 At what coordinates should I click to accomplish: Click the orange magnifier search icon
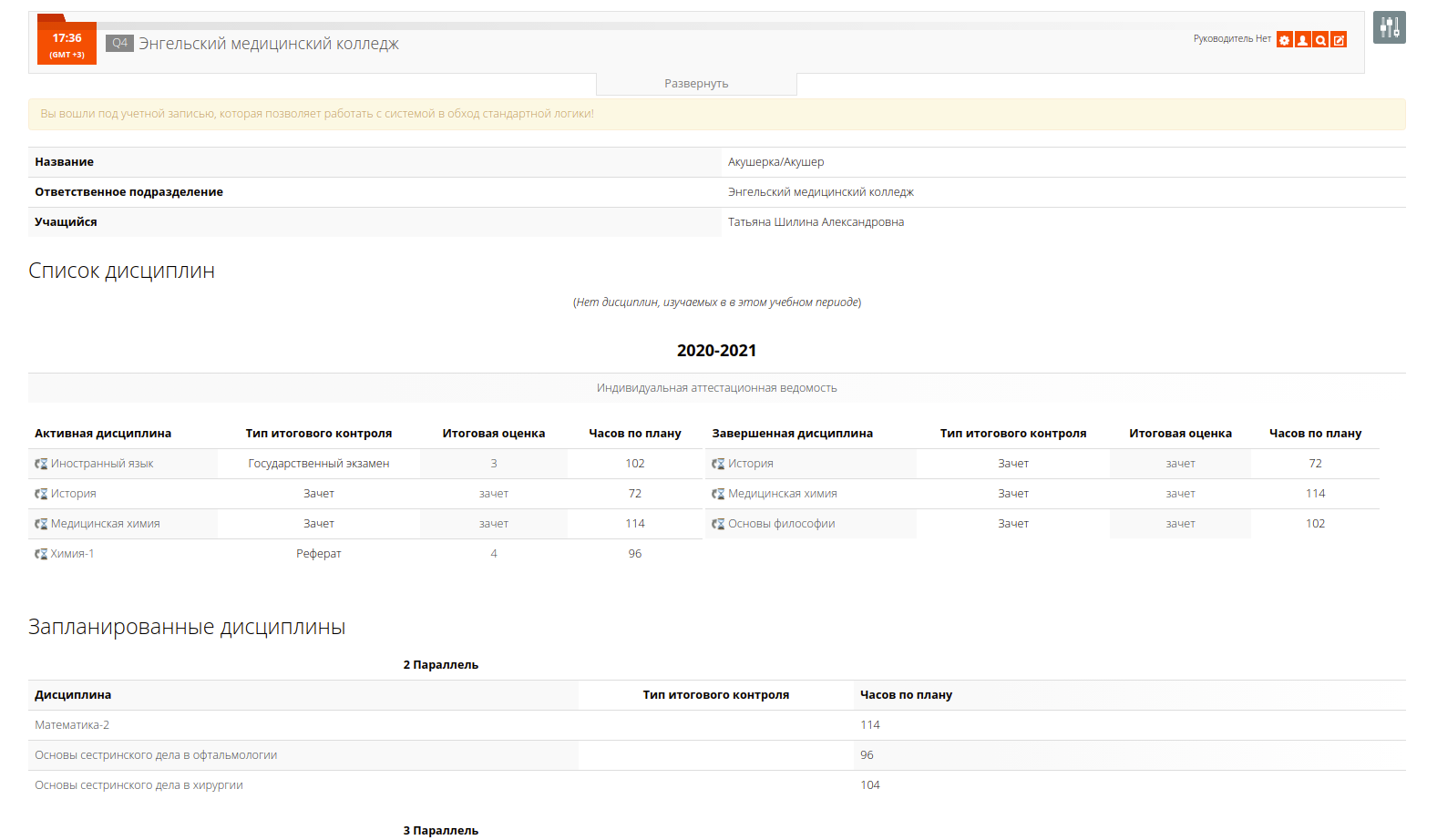(x=1320, y=40)
